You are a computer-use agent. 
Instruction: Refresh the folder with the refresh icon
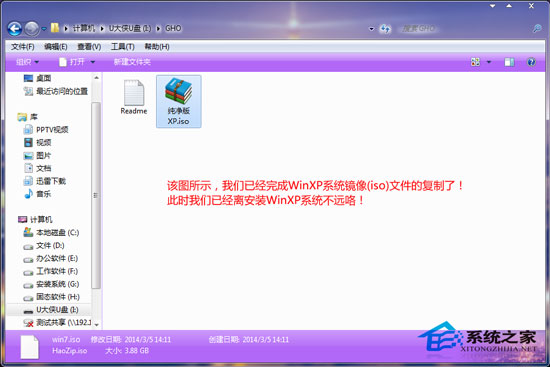(x=385, y=29)
